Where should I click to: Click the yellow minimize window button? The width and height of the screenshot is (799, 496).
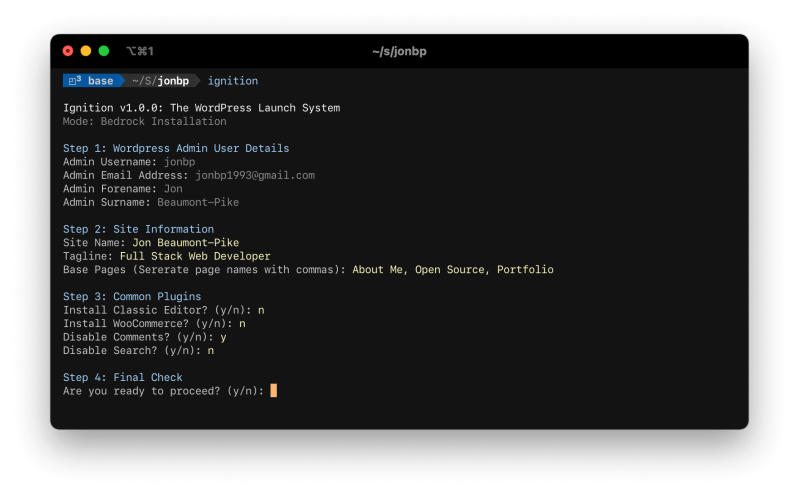pos(86,51)
